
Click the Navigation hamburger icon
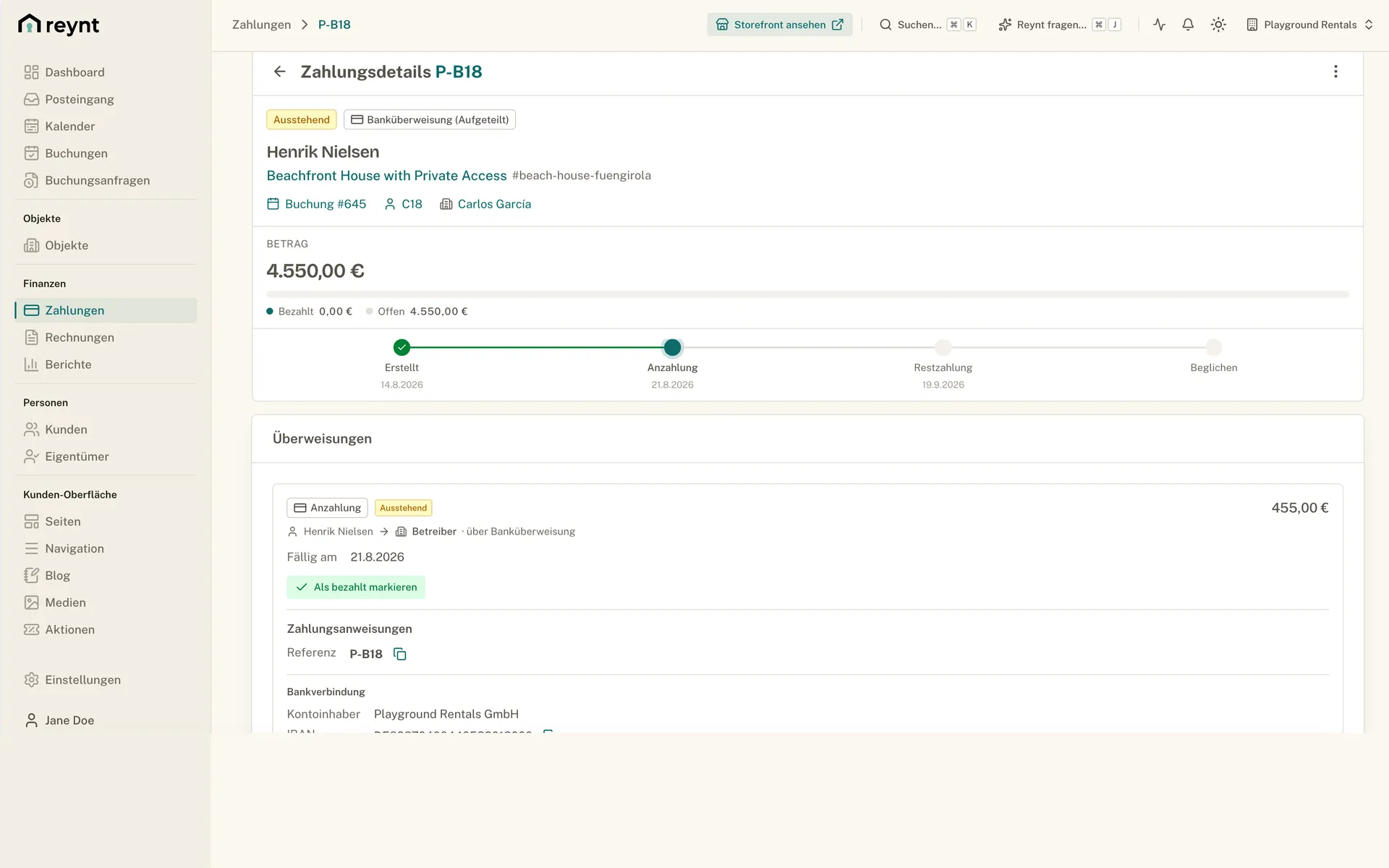pos(31,548)
